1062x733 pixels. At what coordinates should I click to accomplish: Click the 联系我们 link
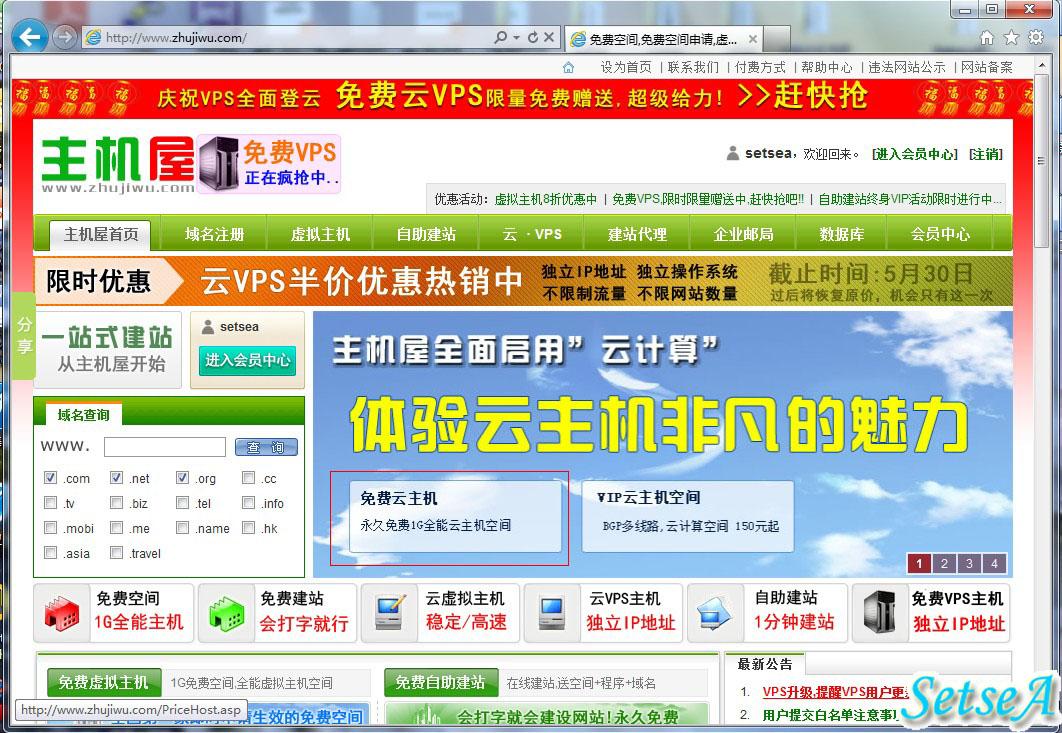tap(693, 67)
